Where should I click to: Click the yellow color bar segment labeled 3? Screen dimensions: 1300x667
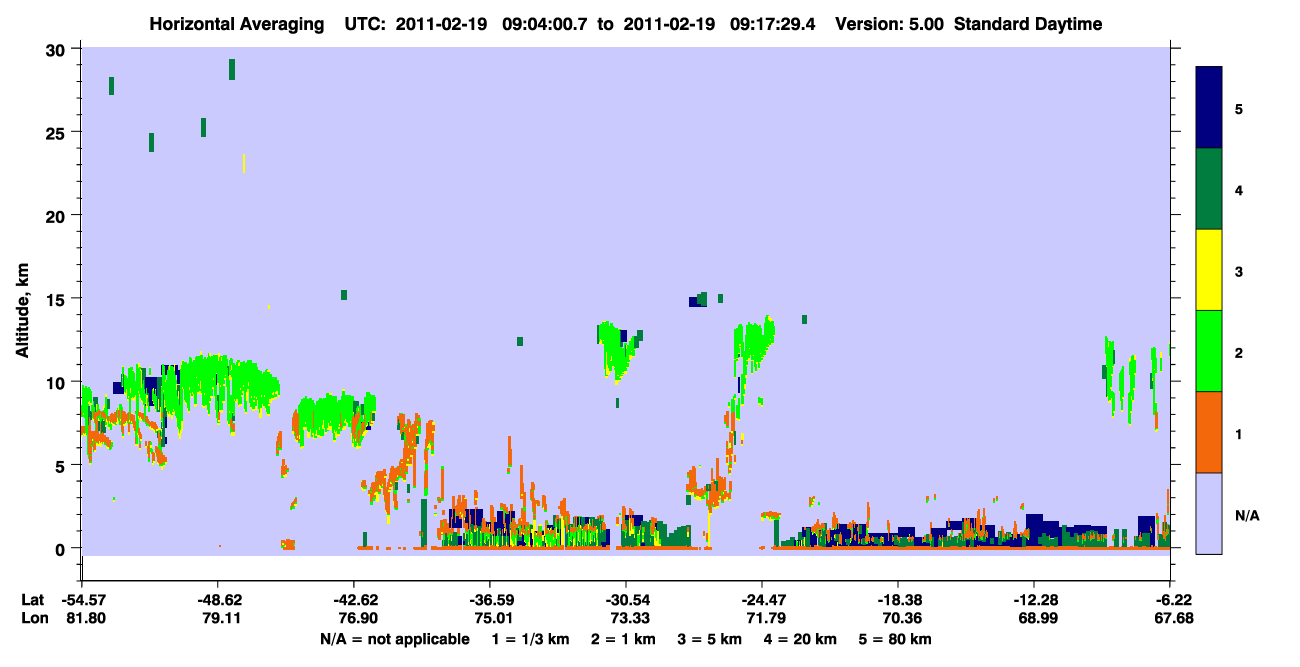1209,270
